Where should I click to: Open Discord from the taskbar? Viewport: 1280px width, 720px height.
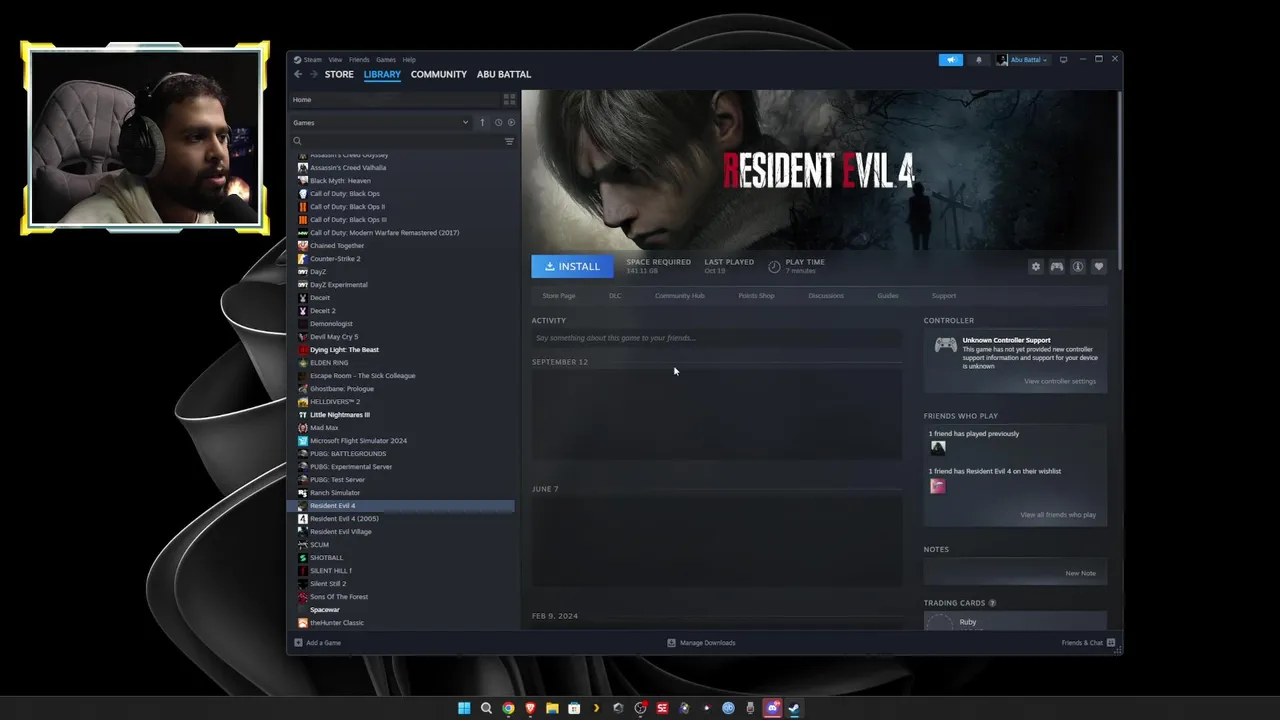[x=772, y=708]
